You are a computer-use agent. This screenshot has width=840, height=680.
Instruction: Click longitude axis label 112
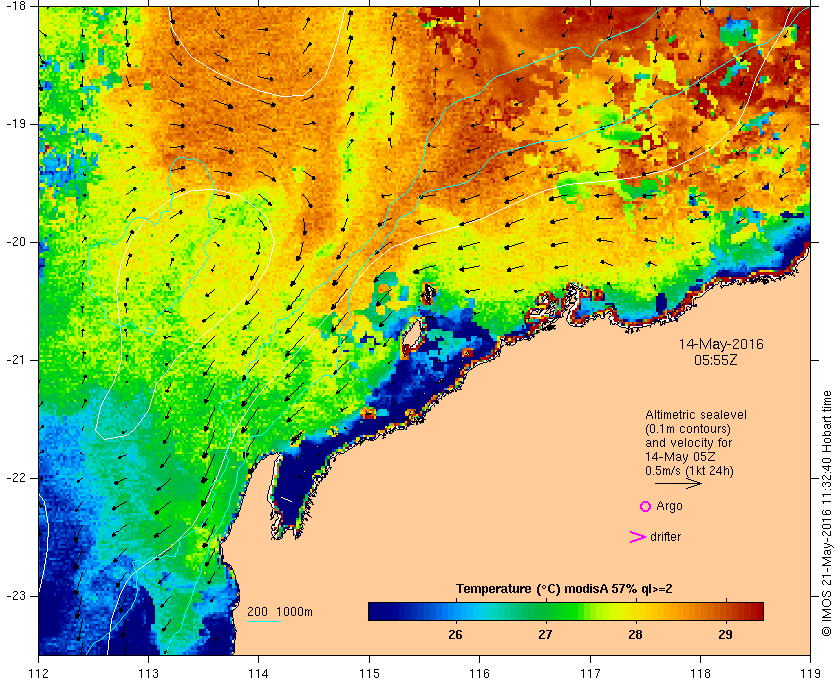coord(39,673)
